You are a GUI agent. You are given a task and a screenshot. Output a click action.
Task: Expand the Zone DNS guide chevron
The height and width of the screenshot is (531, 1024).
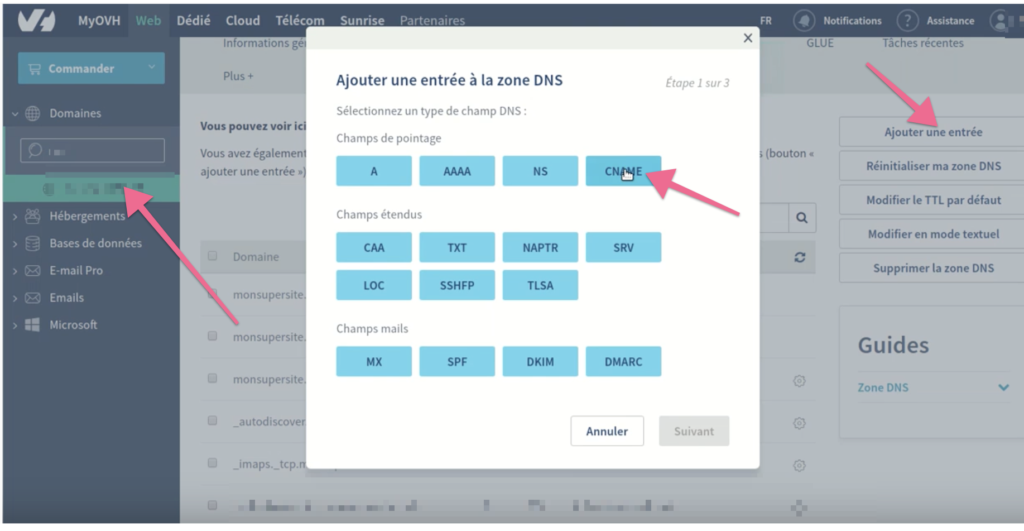click(x=1003, y=388)
